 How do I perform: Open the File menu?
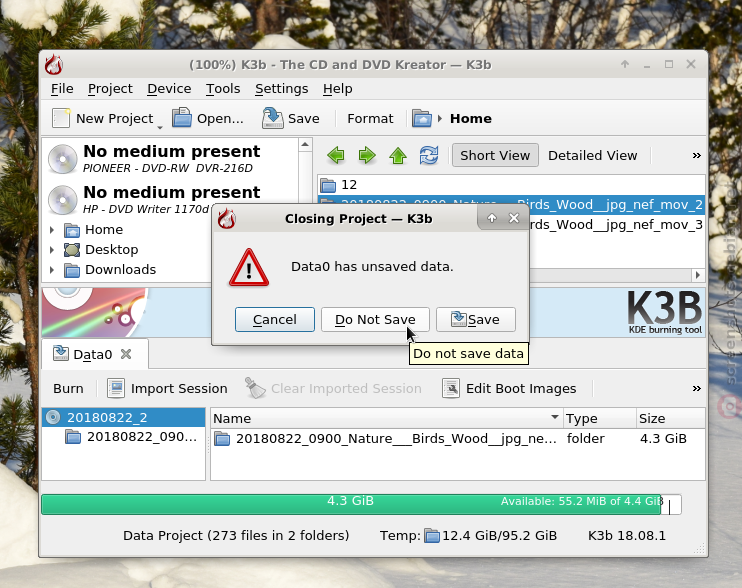click(x=62, y=88)
